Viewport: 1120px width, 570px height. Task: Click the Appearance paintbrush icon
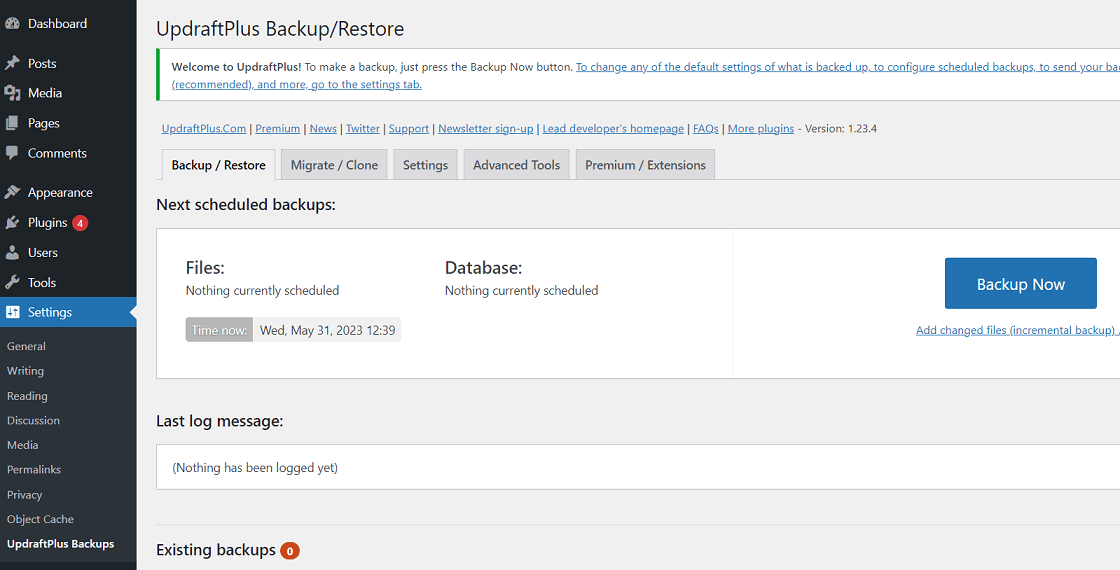[12, 192]
